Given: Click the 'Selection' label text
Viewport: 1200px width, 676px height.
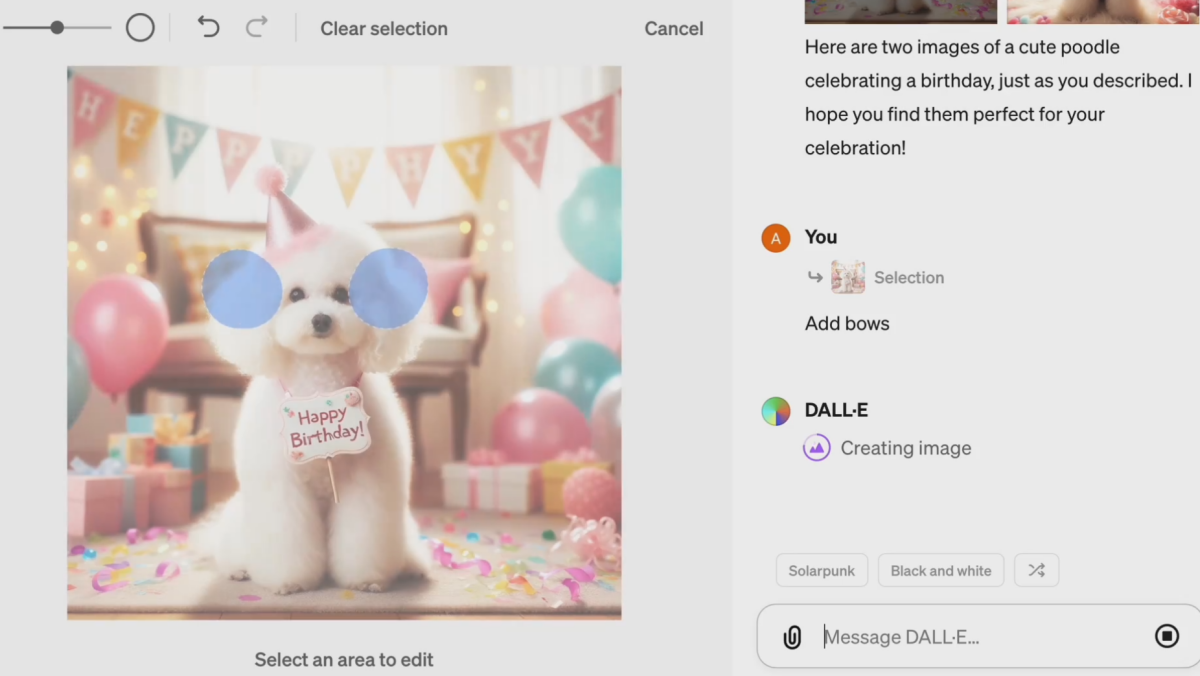Looking at the screenshot, I should point(909,277).
